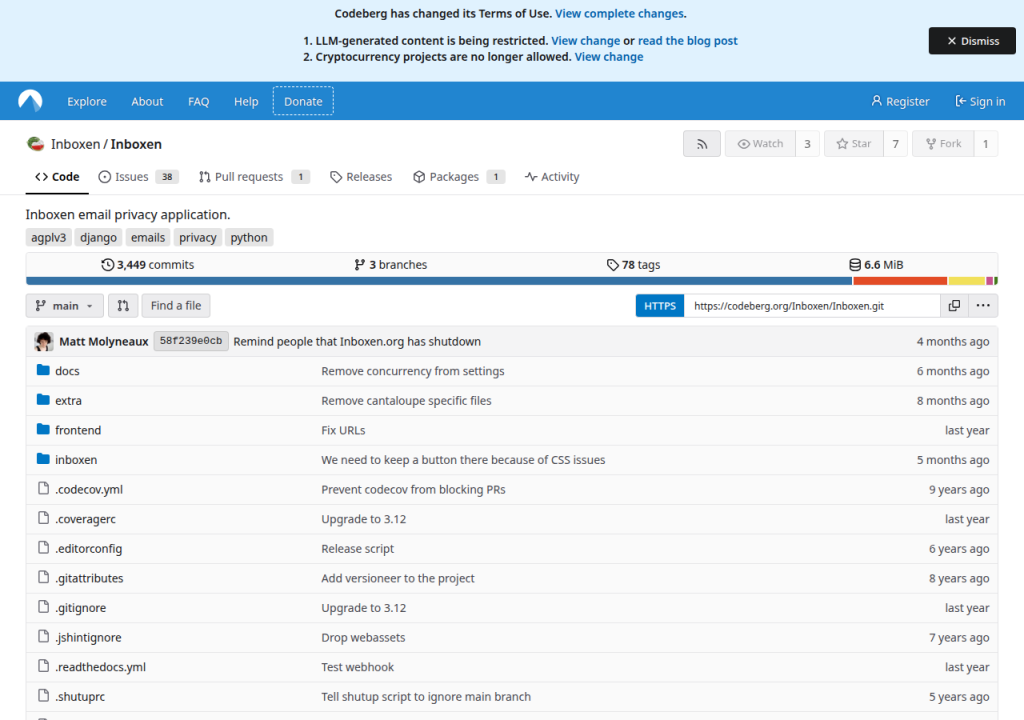Click the RSS feed icon button

[702, 144]
